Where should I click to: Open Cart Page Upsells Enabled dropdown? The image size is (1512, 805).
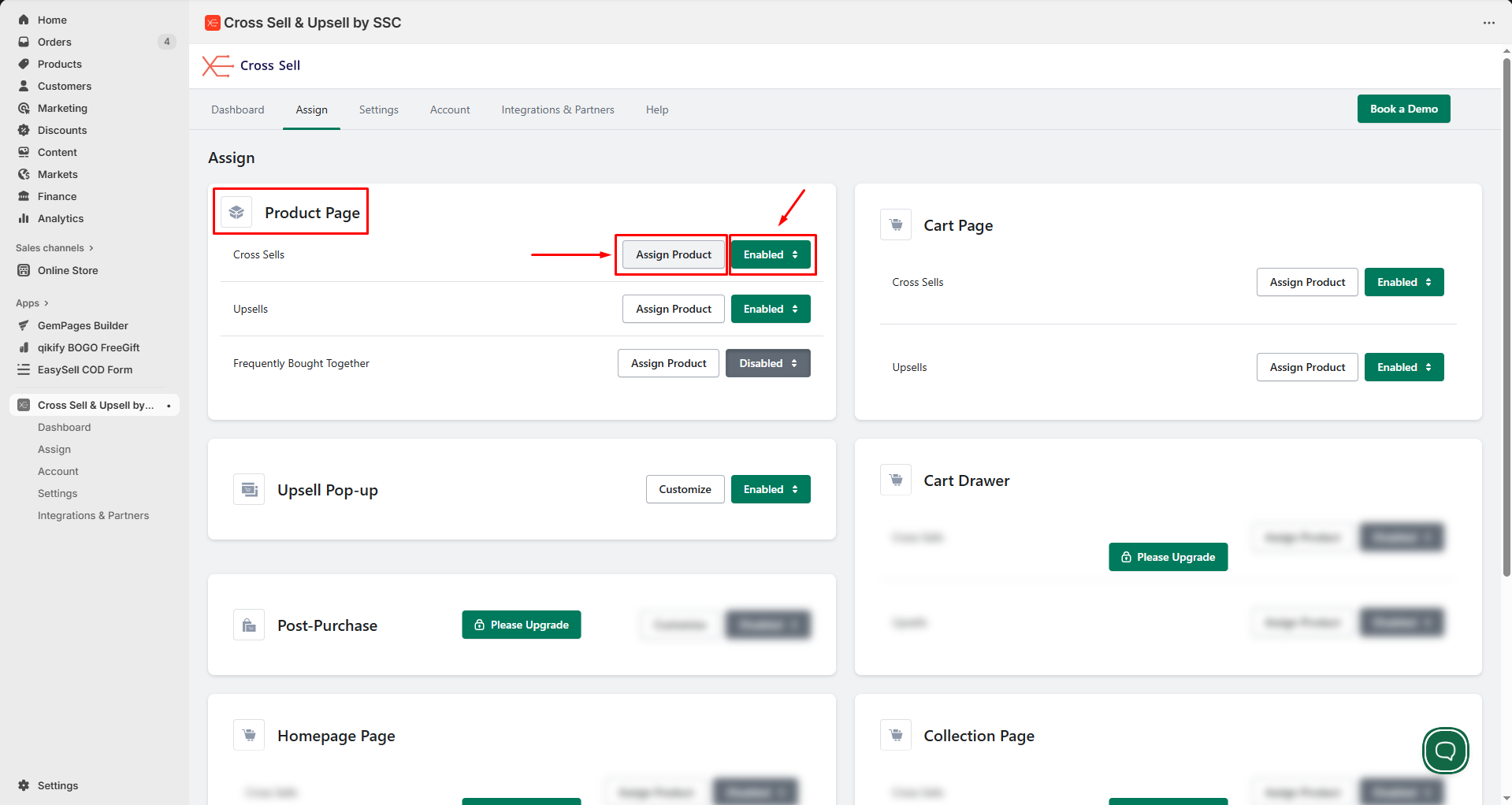1403,367
